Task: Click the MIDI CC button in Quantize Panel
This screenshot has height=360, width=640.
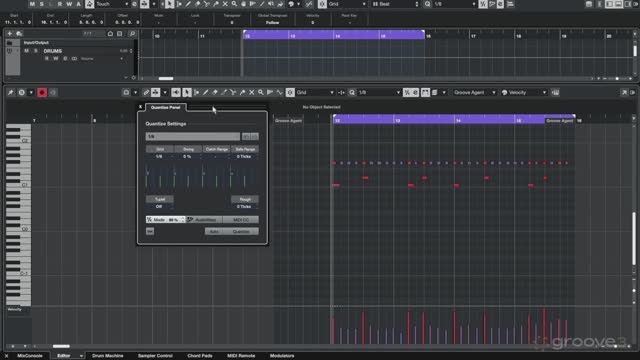Action: click(241, 220)
